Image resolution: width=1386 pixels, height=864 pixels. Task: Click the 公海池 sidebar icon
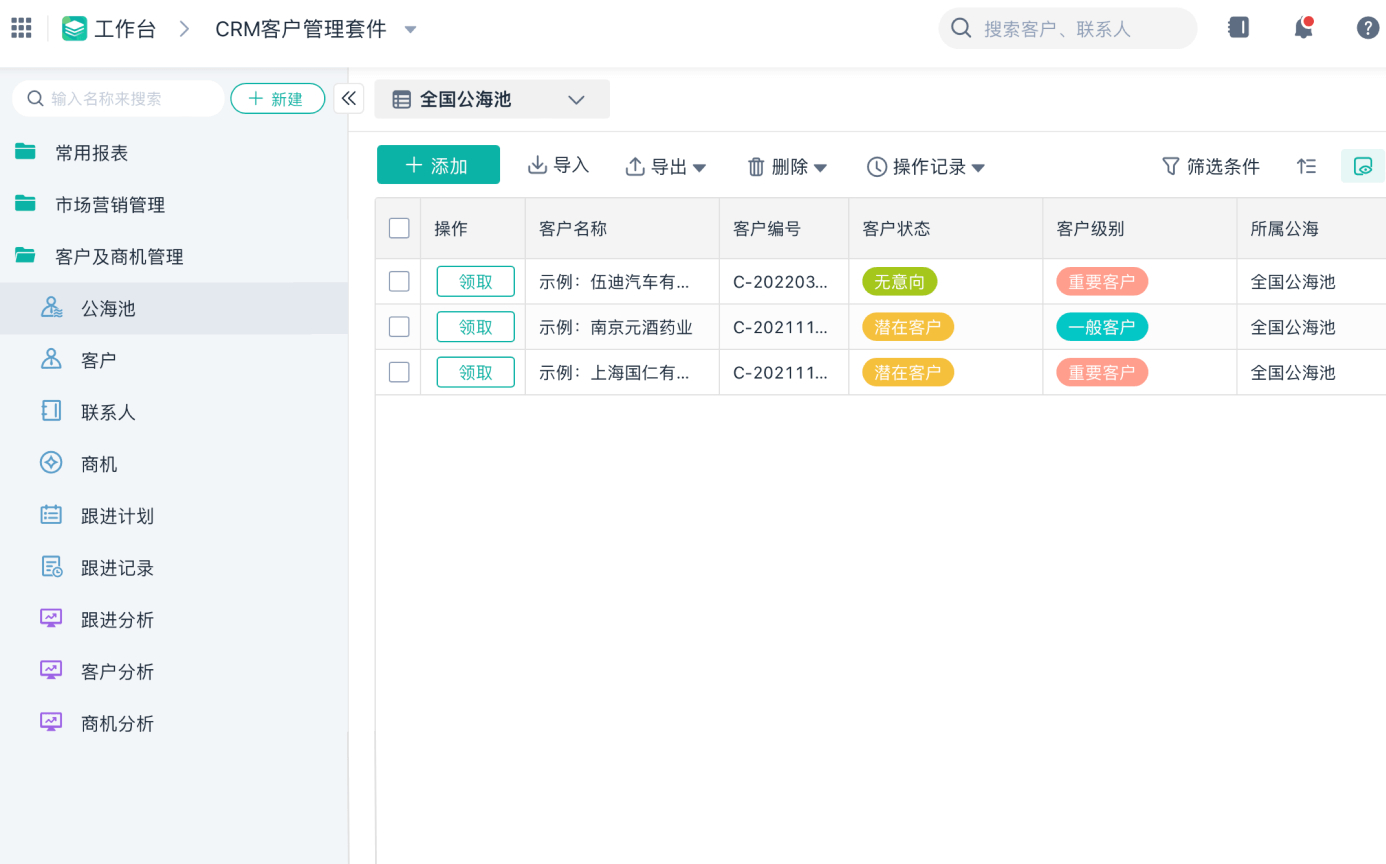[51, 308]
